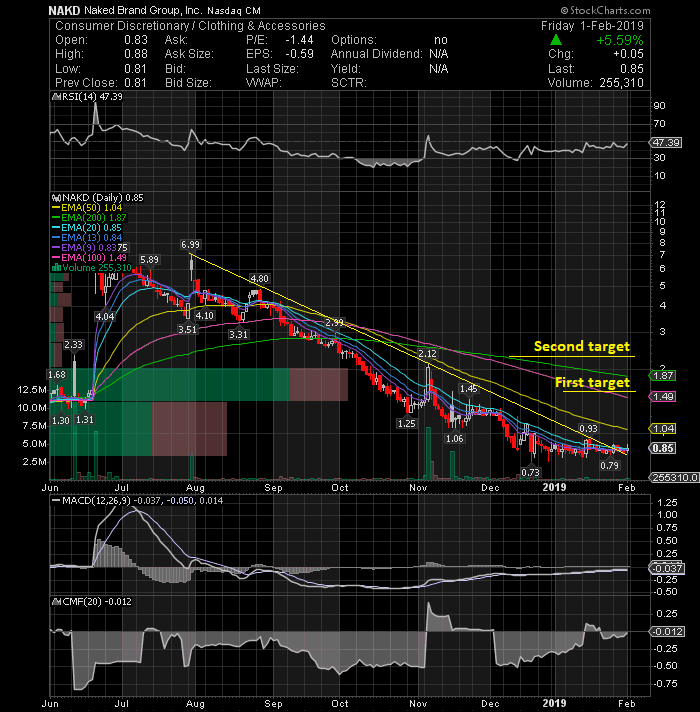Viewport: 700px width, 712px height.
Task: Click the 0.85 last price axis tag
Action: 663,449
